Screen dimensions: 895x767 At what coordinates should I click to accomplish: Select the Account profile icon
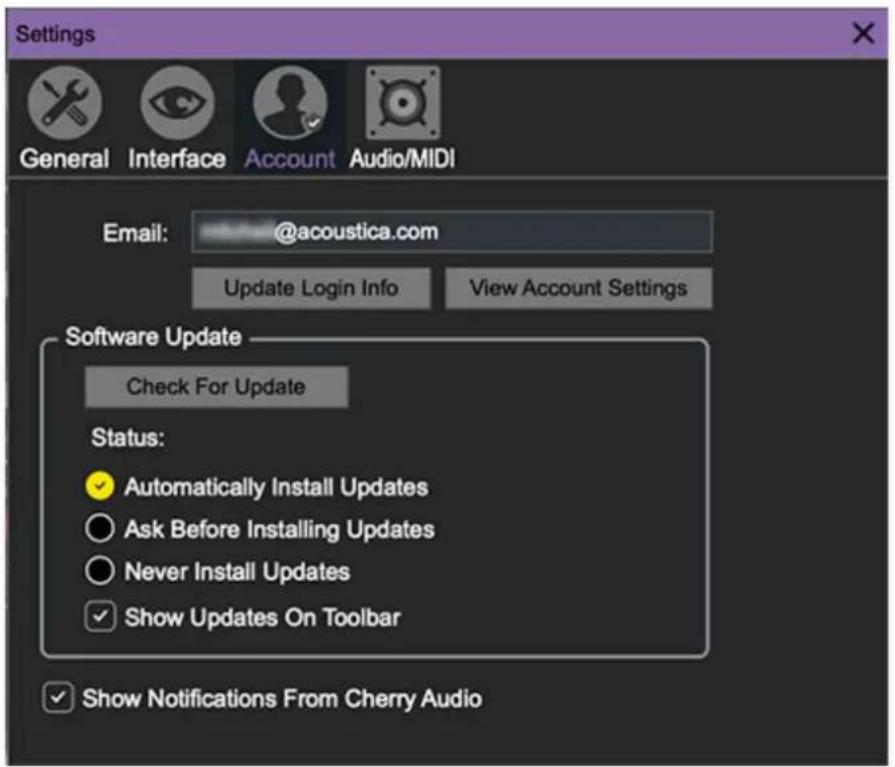pos(290,103)
